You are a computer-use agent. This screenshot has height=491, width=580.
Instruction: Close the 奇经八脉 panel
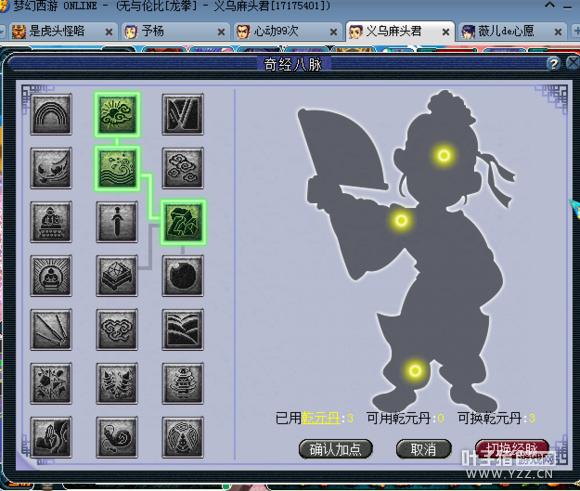(x=573, y=63)
